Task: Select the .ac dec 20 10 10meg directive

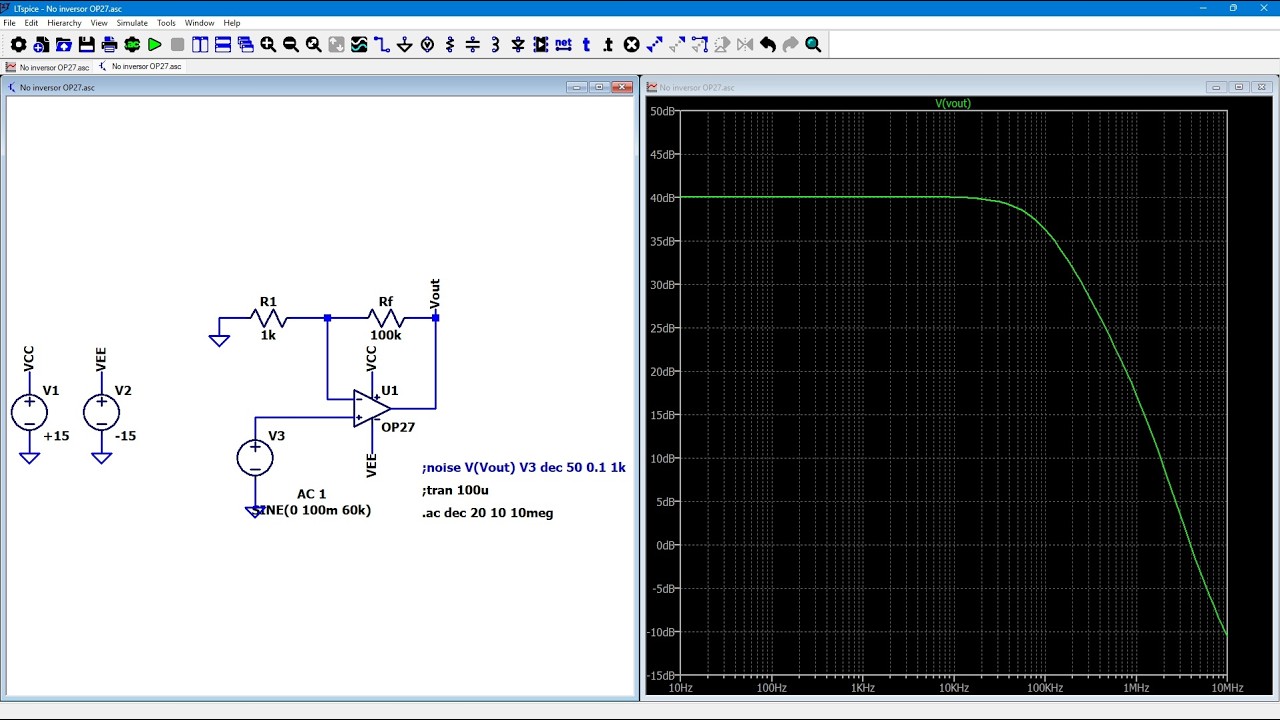Action: tap(488, 513)
